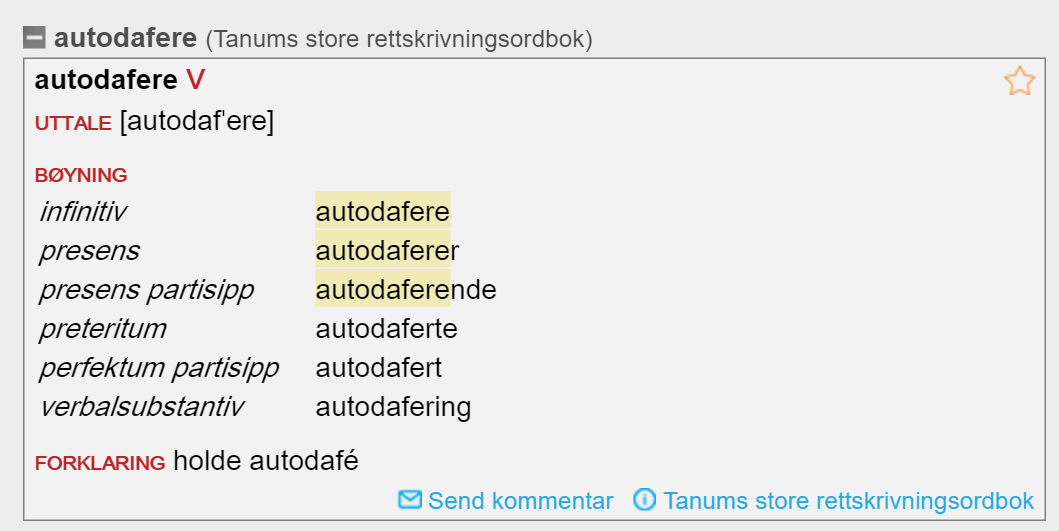Click the info icon beside Tanums store rettskrivningsordbok
This screenshot has width=1059, height=531.
644,499
